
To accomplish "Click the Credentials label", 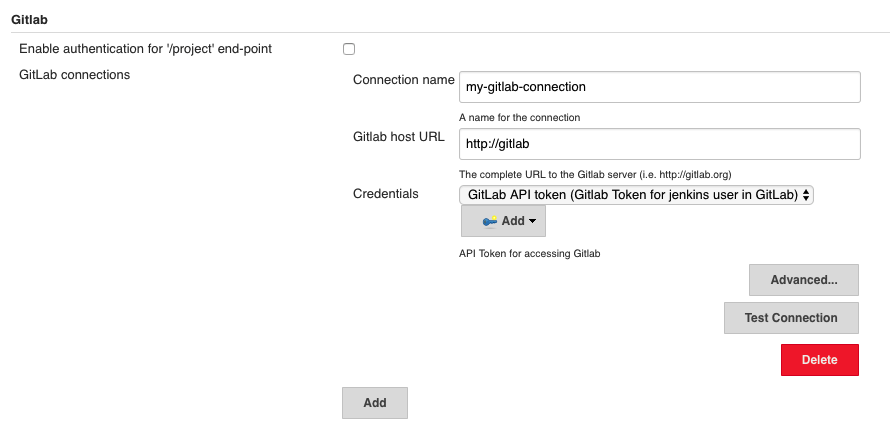I will coord(386,194).
